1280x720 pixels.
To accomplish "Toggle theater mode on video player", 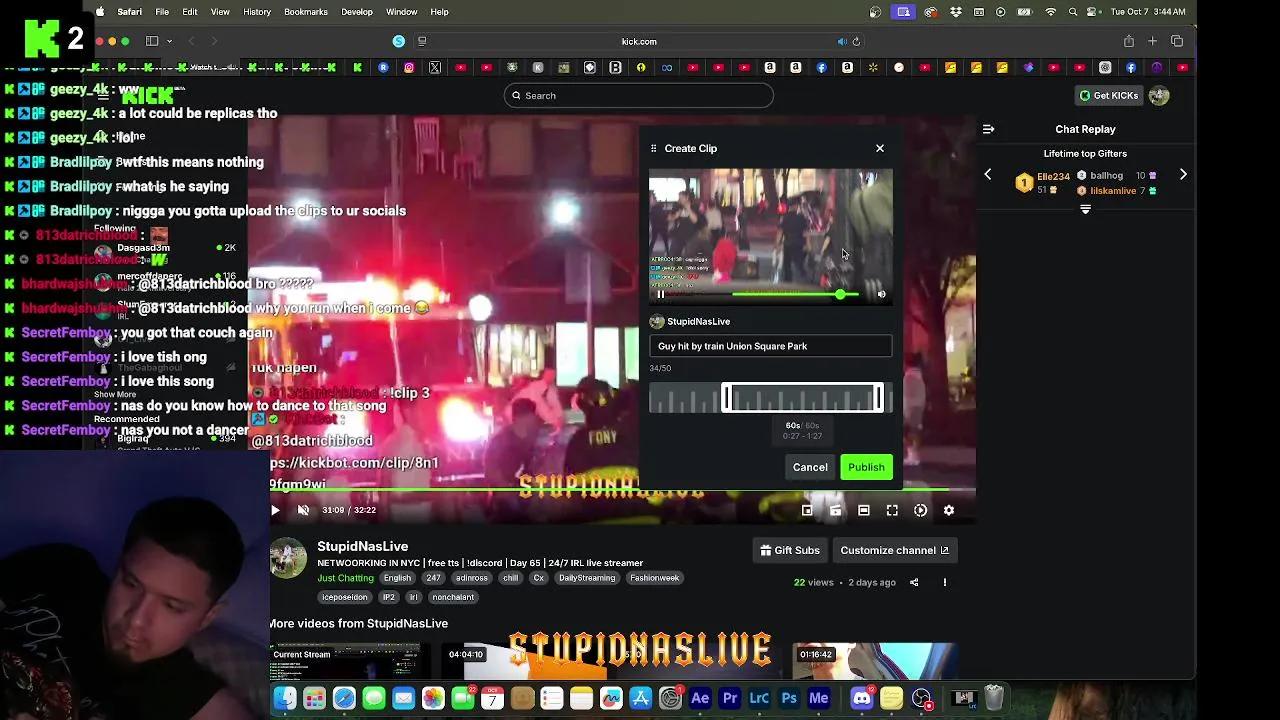I will [x=864, y=510].
